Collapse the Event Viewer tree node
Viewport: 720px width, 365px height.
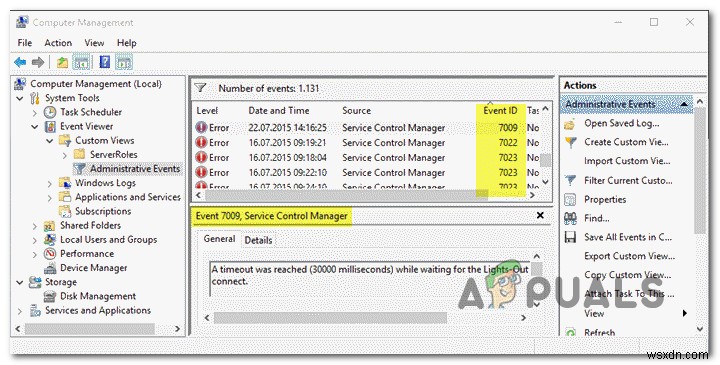coord(35,126)
